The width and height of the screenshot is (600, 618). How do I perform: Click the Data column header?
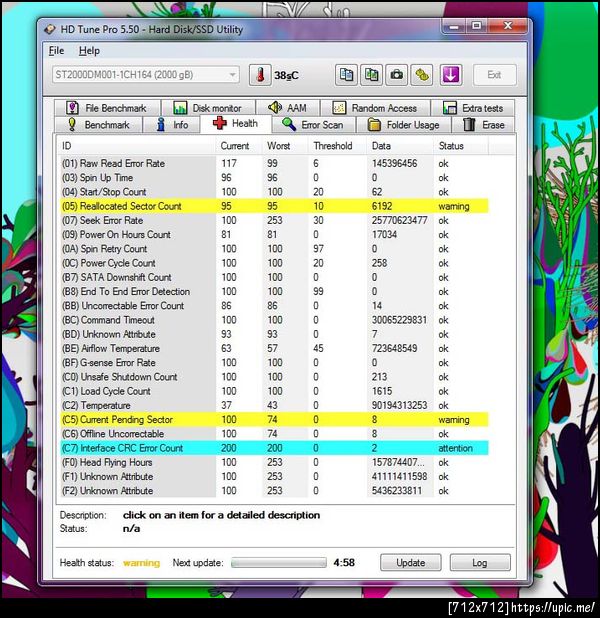401,146
